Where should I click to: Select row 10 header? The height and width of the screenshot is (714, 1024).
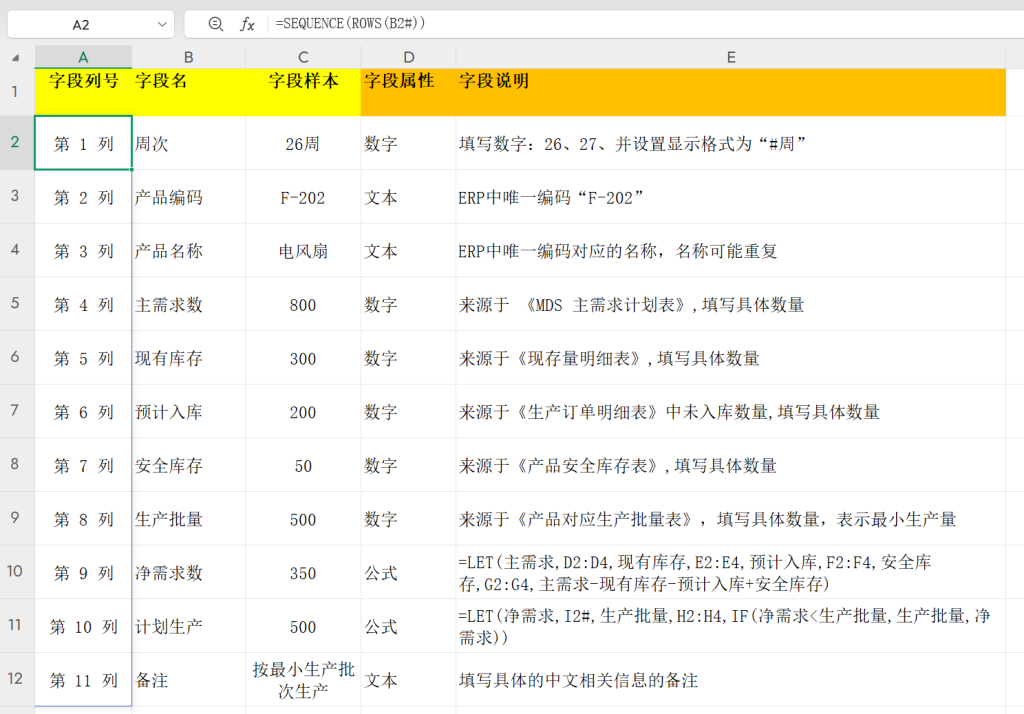click(x=15, y=572)
